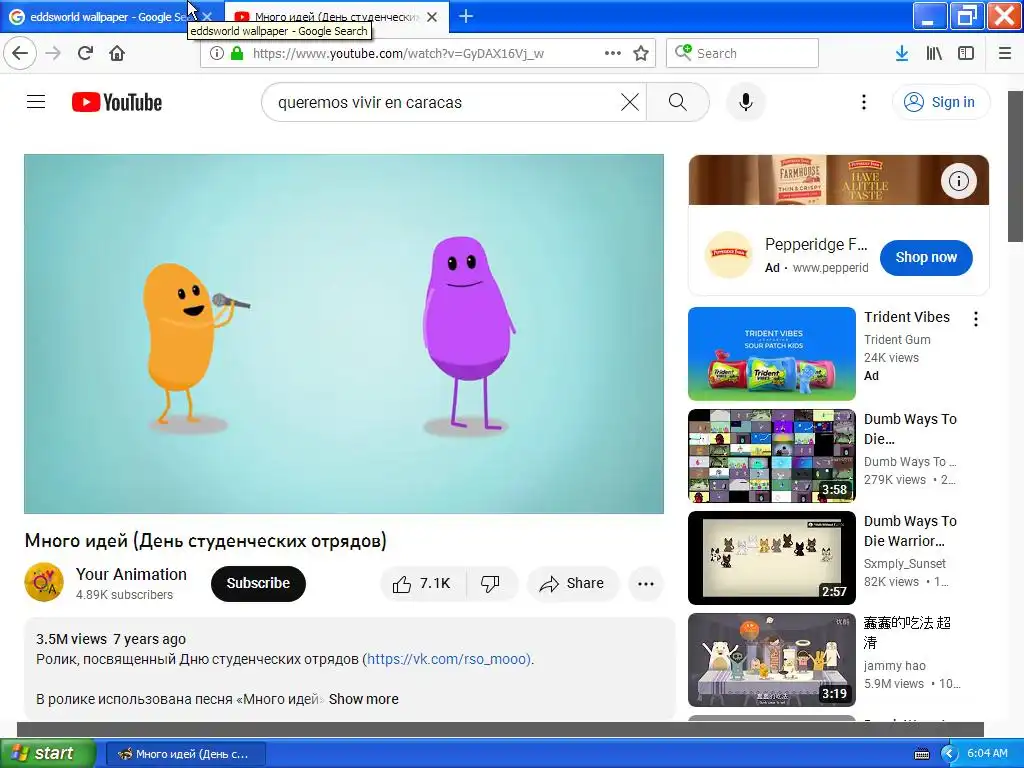Open the vk.com/rso_mooo link
This screenshot has width=1024, height=768.
pos(448,659)
